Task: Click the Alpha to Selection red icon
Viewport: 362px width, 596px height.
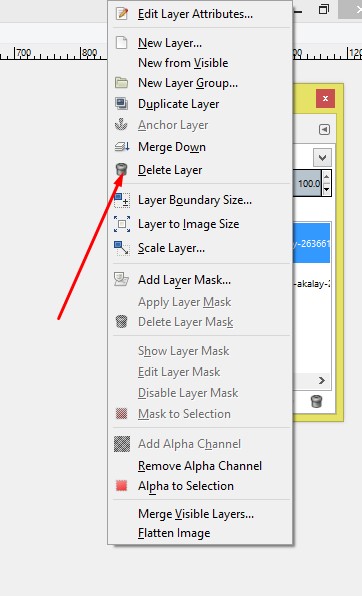Action: 121,486
